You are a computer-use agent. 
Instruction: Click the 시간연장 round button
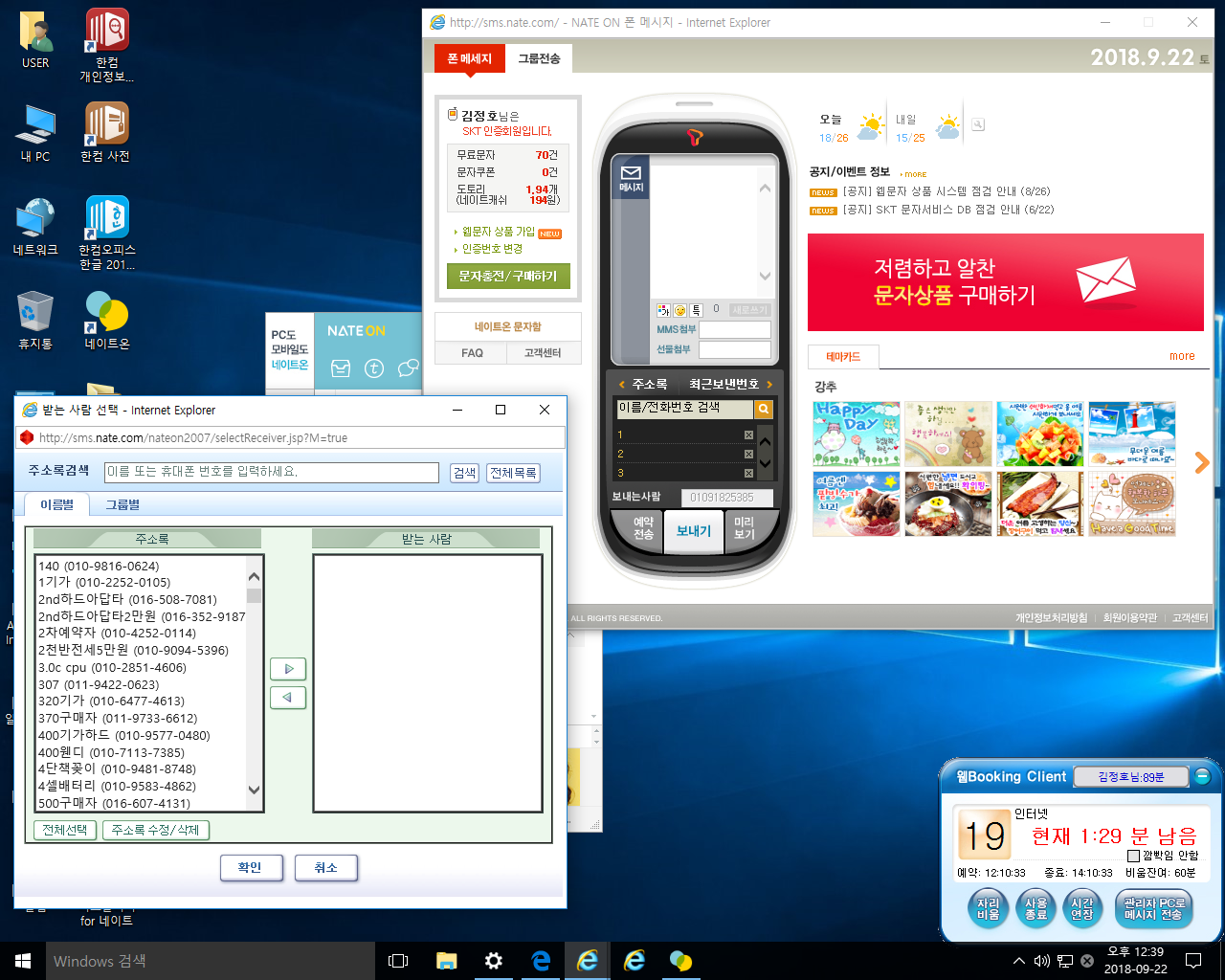click(1082, 908)
